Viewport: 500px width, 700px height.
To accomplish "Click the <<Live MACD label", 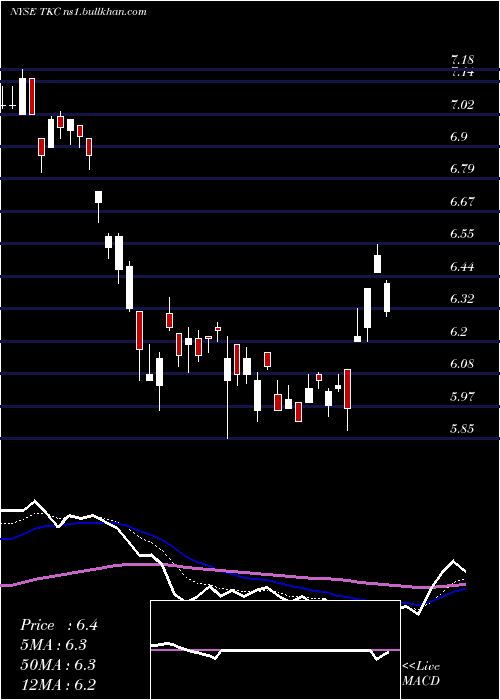I will (x=421, y=673).
